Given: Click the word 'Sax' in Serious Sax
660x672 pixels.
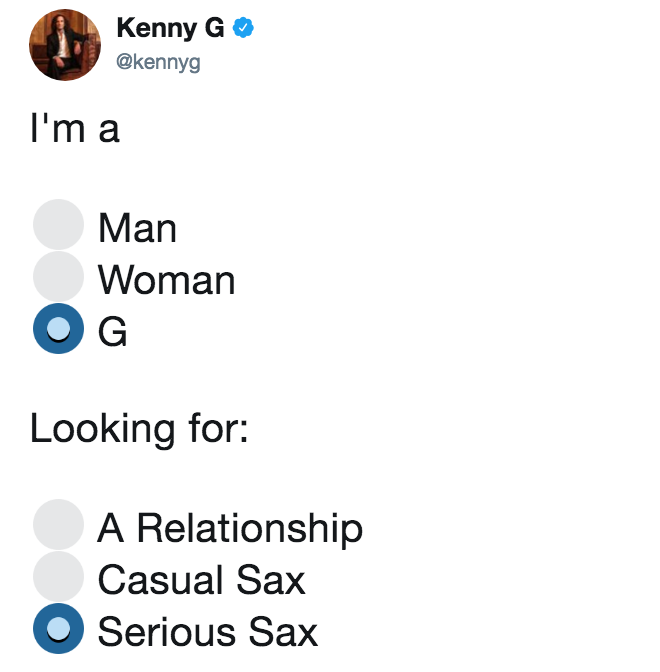Looking at the screenshot, I should coord(283,632).
